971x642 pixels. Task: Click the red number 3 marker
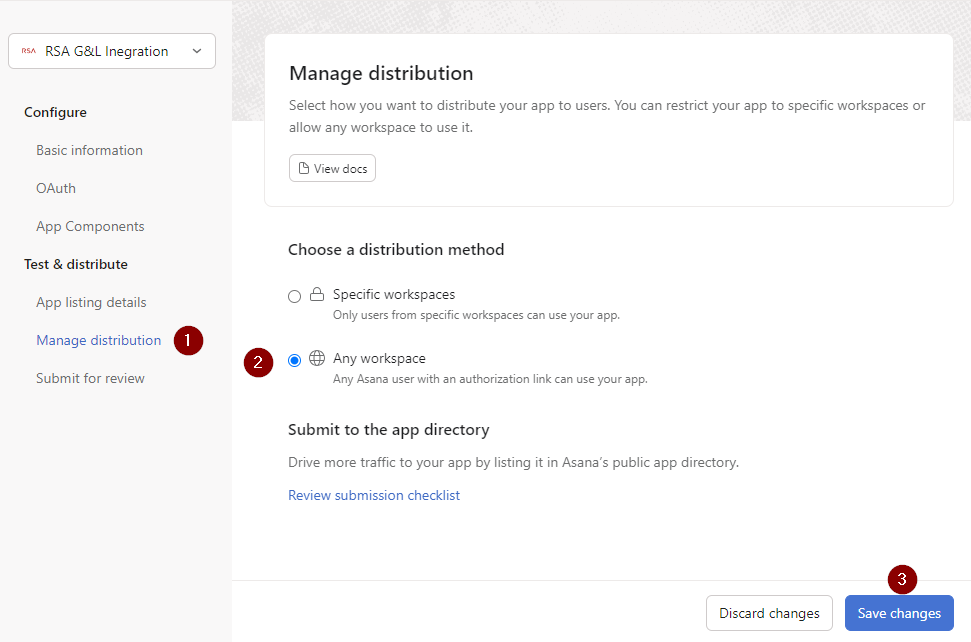[902, 579]
